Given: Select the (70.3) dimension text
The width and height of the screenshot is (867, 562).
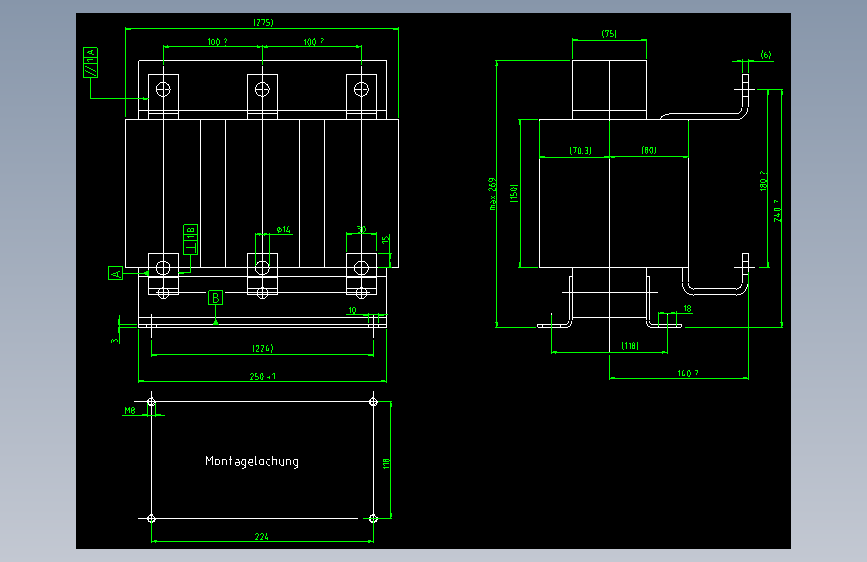Looking at the screenshot, I should click(580, 150).
